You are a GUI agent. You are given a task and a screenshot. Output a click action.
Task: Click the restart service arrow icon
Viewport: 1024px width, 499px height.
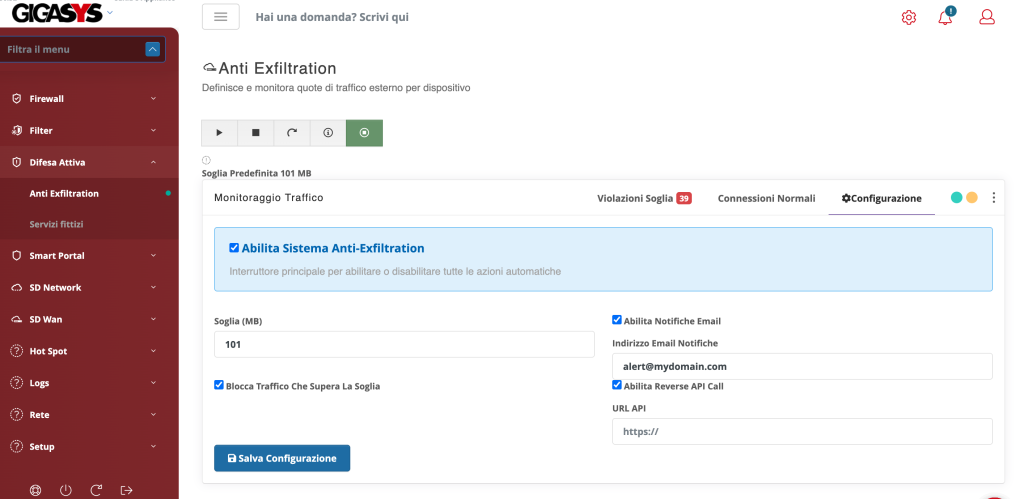pyautogui.click(x=292, y=133)
